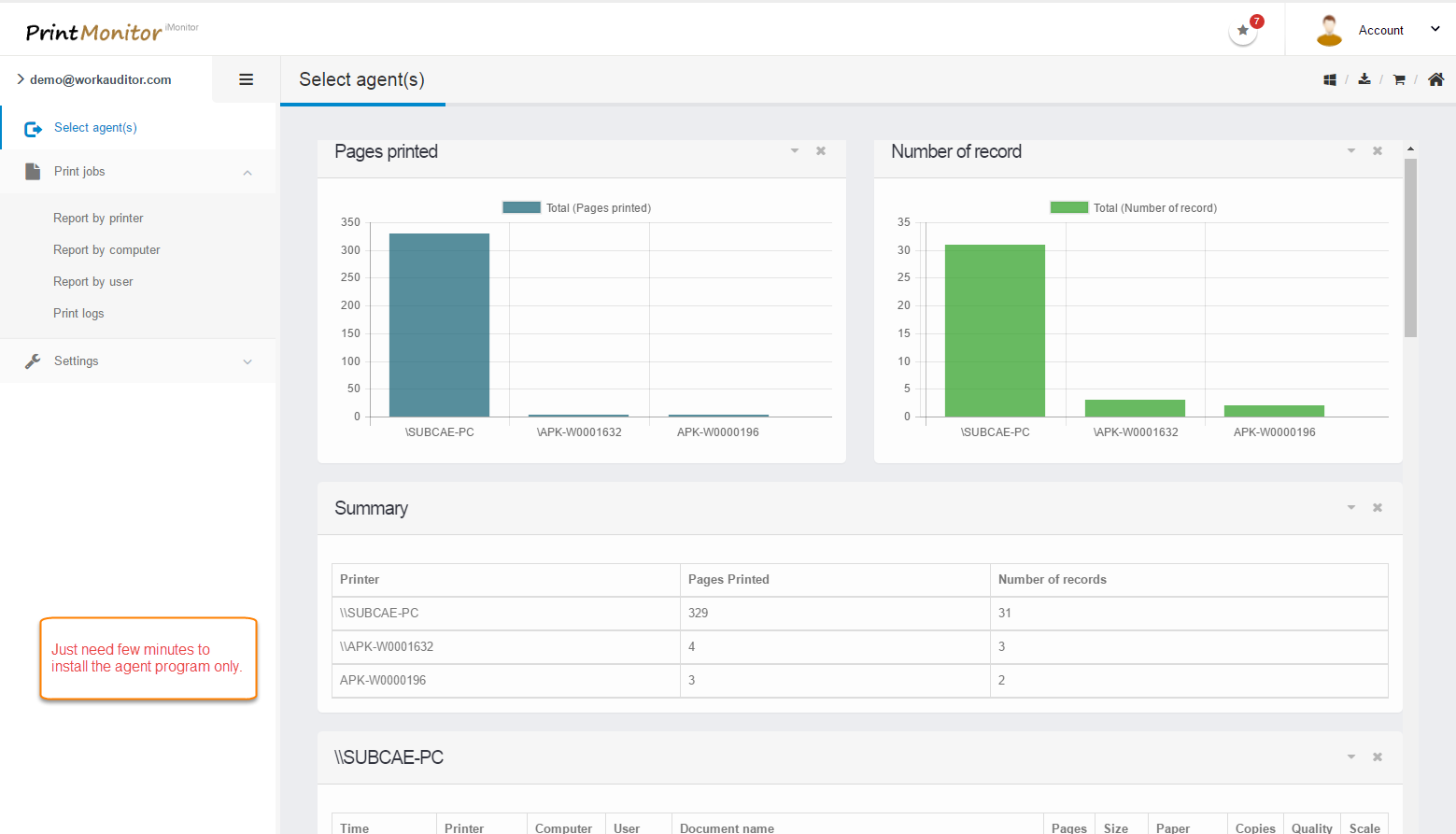This screenshot has height=834, width=1456.
Task: Open the star notifications badge
Action: click(1243, 30)
